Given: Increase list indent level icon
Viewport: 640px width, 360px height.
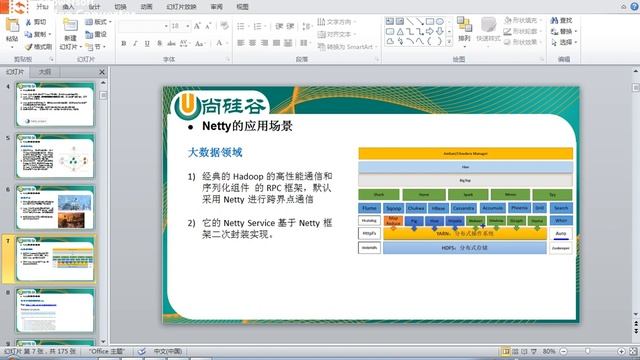Looking at the screenshot, I should [x=290, y=26].
